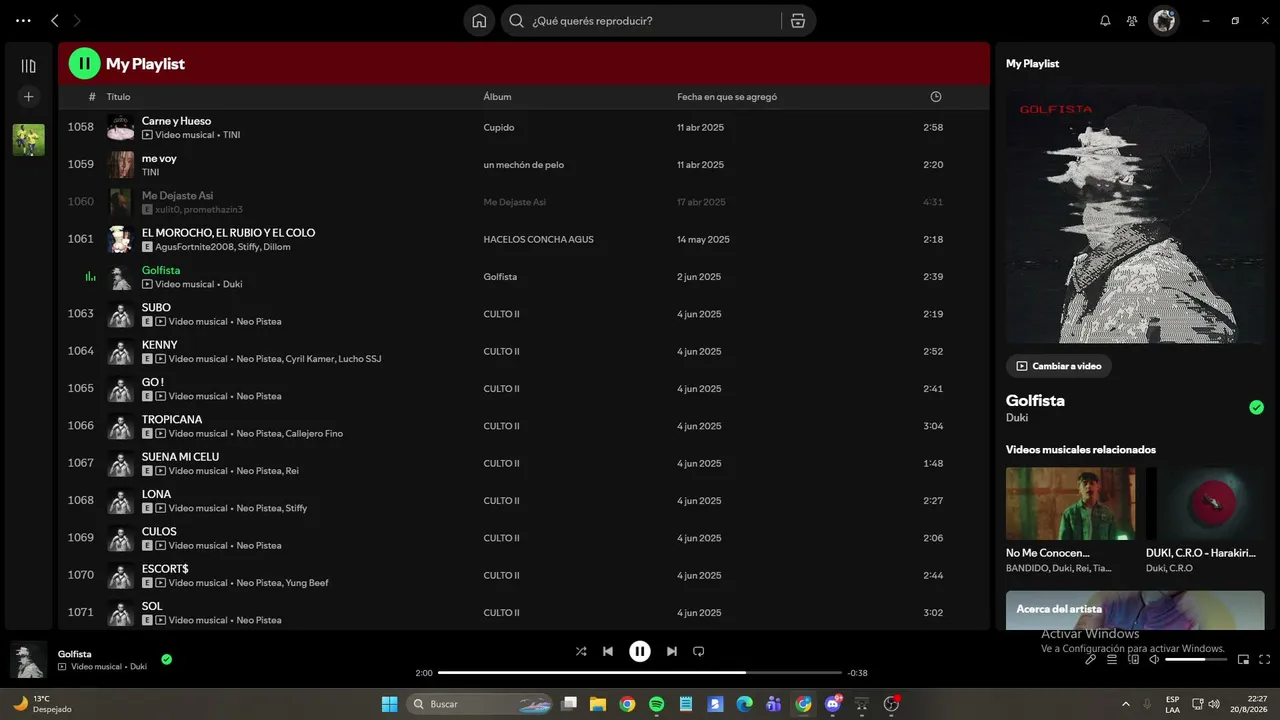Open the Home screen

click(x=479, y=20)
